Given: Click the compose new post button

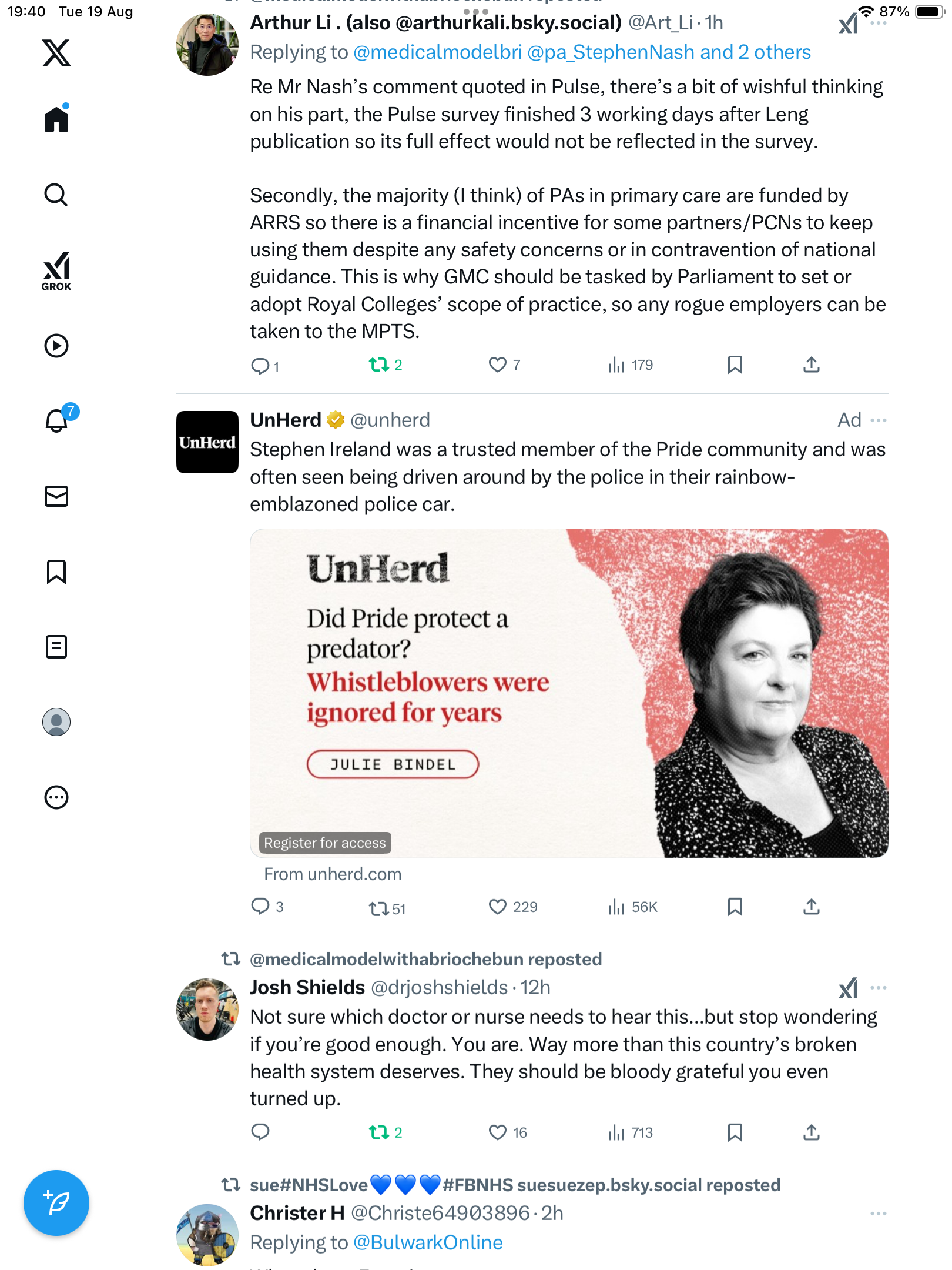Looking at the screenshot, I should (x=56, y=1203).
